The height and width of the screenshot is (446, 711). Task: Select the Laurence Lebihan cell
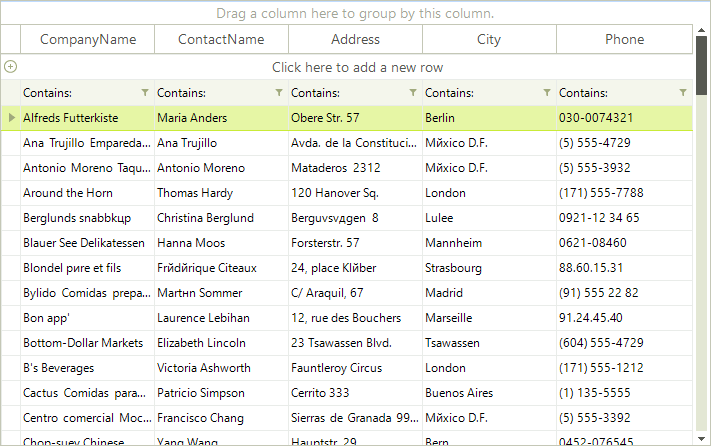(x=221, y=318)
